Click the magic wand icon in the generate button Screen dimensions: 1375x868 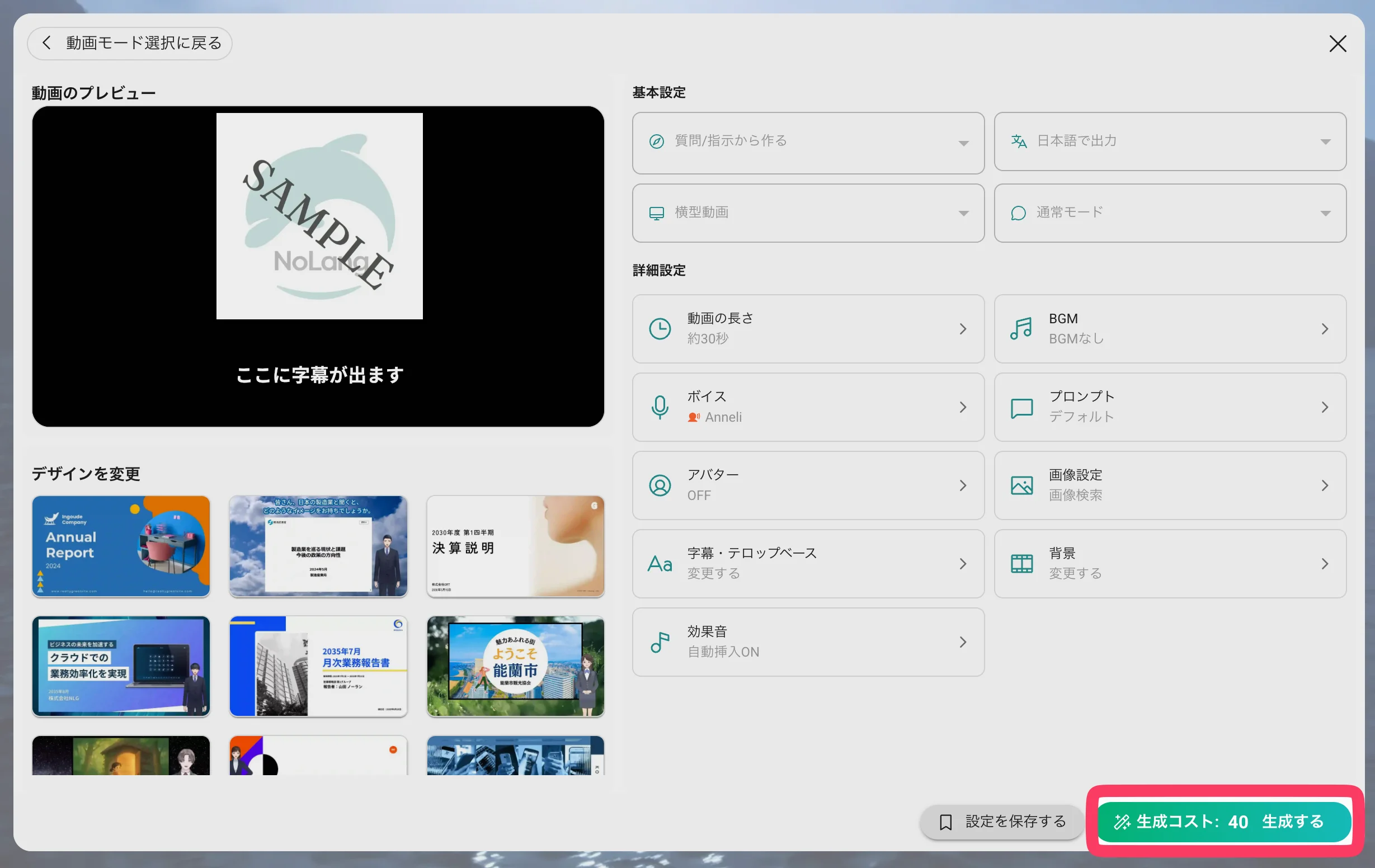coord(1122,822)
